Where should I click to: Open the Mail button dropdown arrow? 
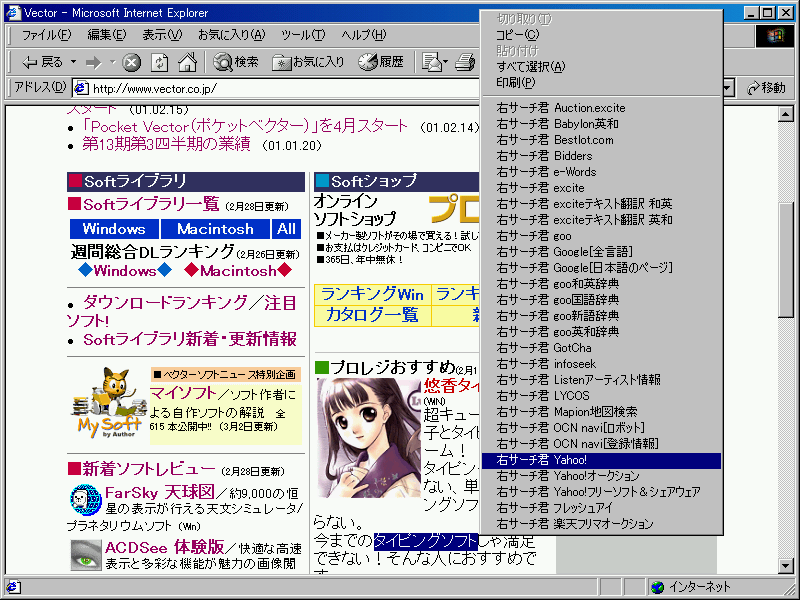tap(446, 62)
